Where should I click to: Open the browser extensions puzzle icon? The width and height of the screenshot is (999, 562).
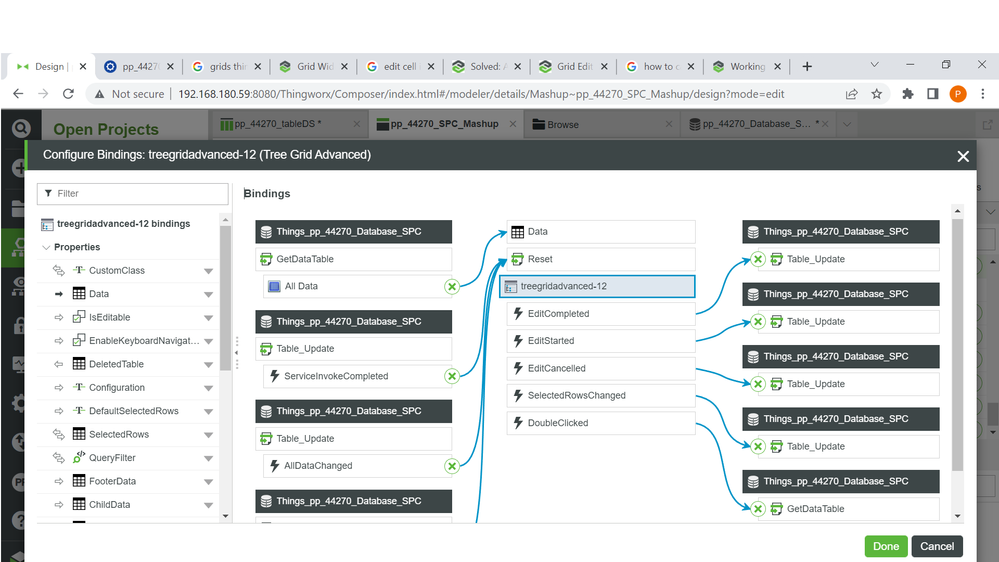click(x=908, y=94)
